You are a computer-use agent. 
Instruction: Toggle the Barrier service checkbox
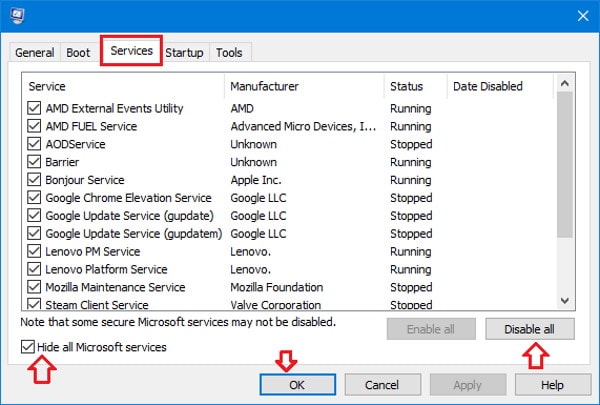coord(34,162)
